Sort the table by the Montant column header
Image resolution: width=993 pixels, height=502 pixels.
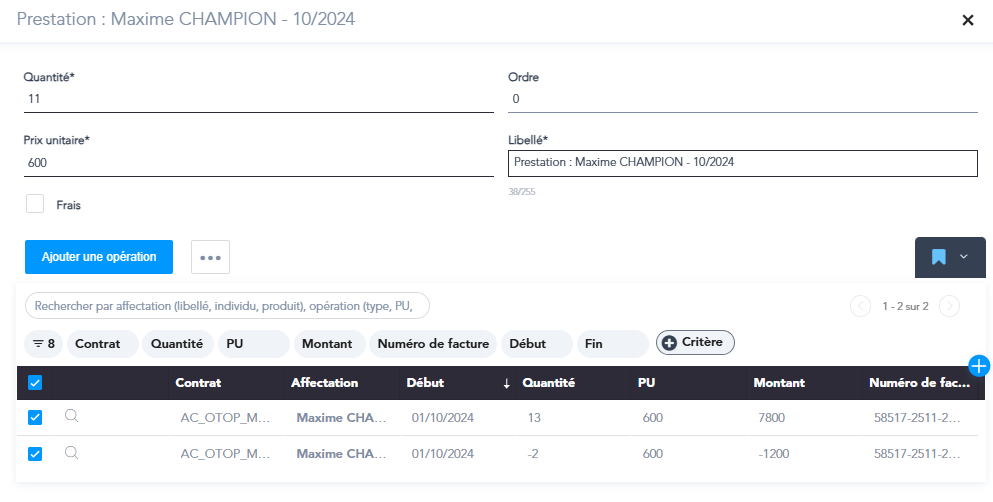pyautogui.click(x=779, y=383)
